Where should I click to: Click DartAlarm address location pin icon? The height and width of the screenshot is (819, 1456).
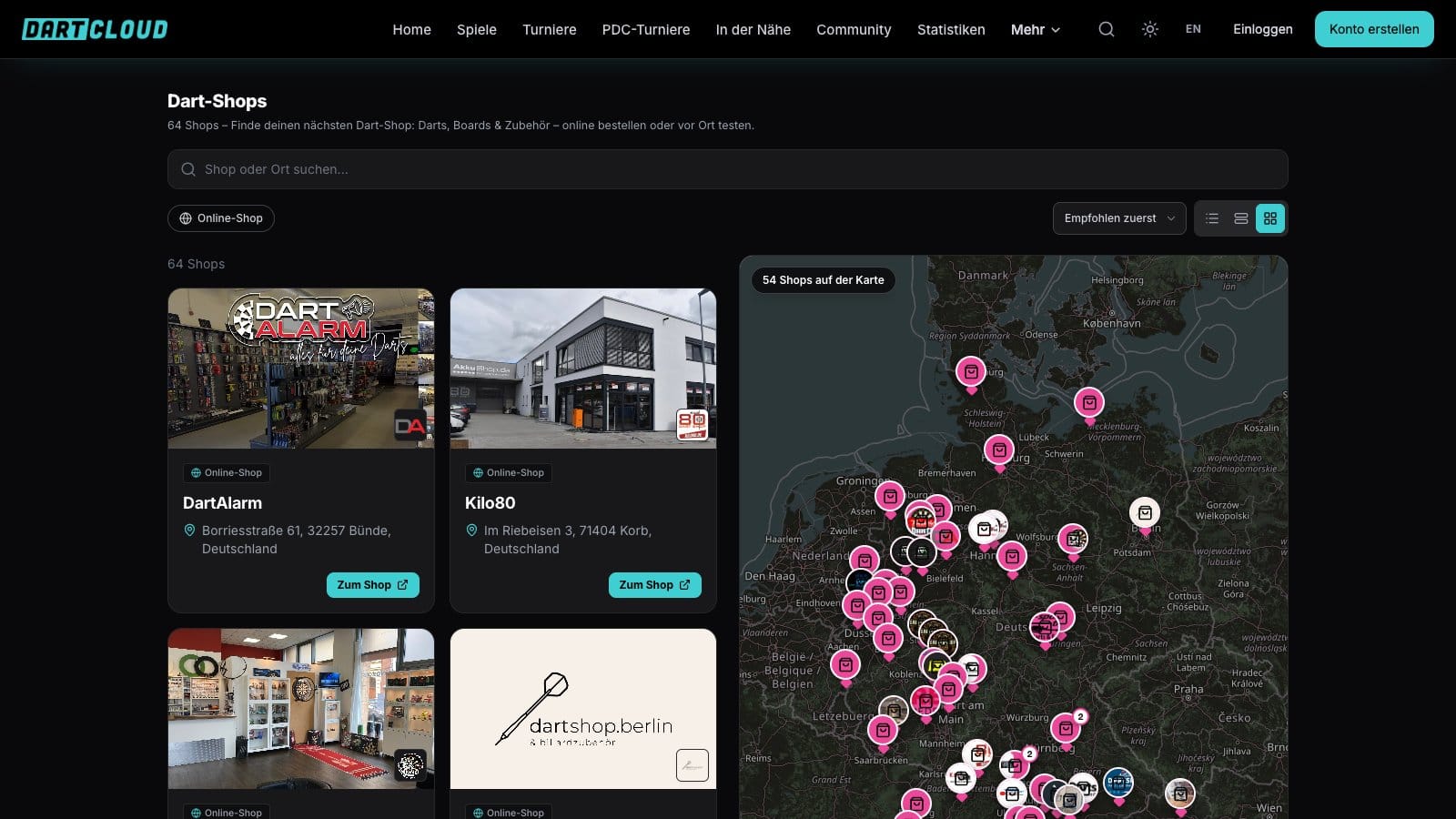(x=189, y=531)
